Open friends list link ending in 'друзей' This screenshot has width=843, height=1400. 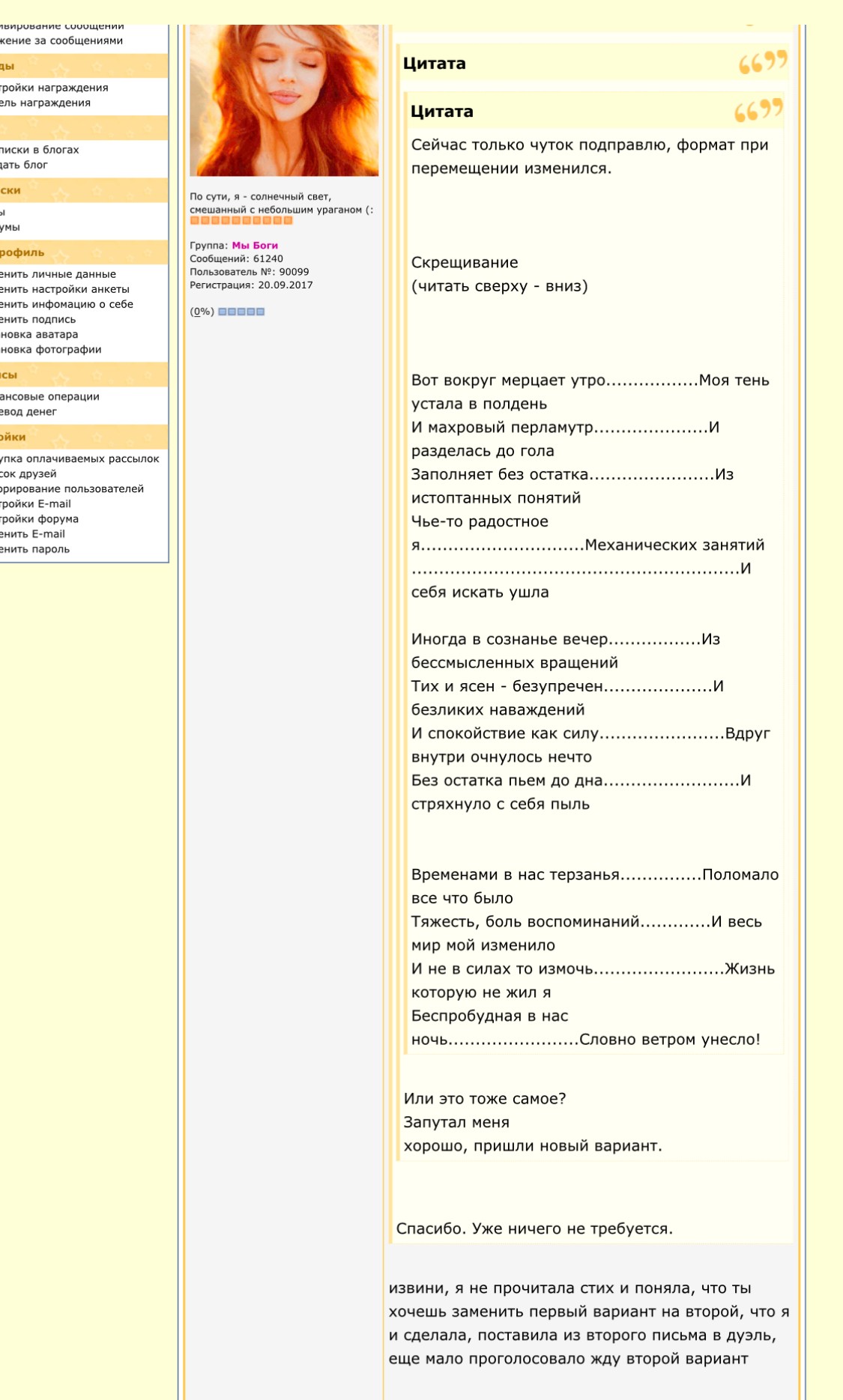pos(28,473)
